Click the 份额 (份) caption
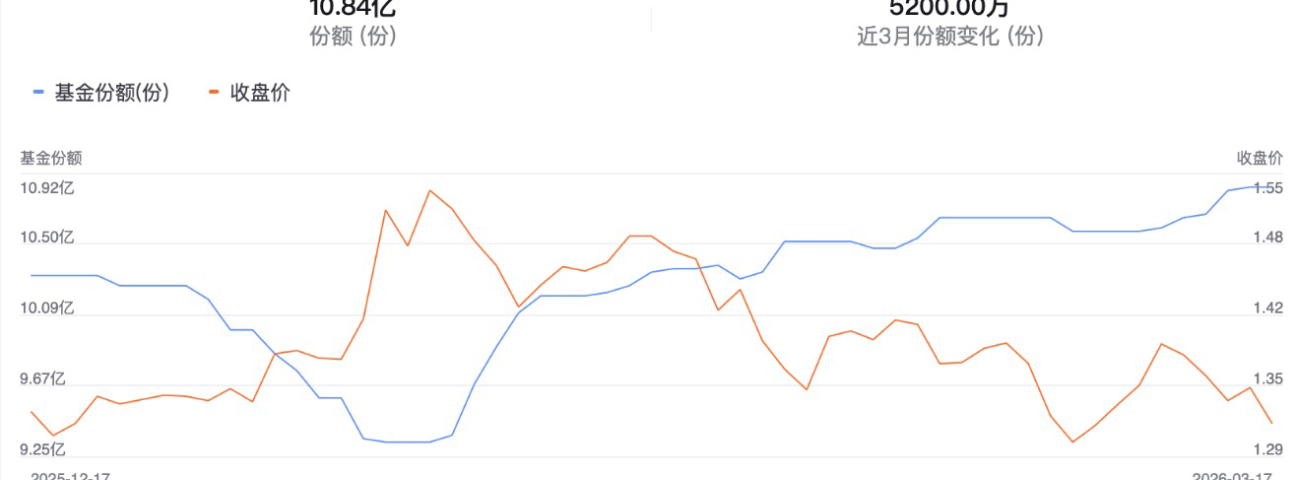 click(353, 37)
